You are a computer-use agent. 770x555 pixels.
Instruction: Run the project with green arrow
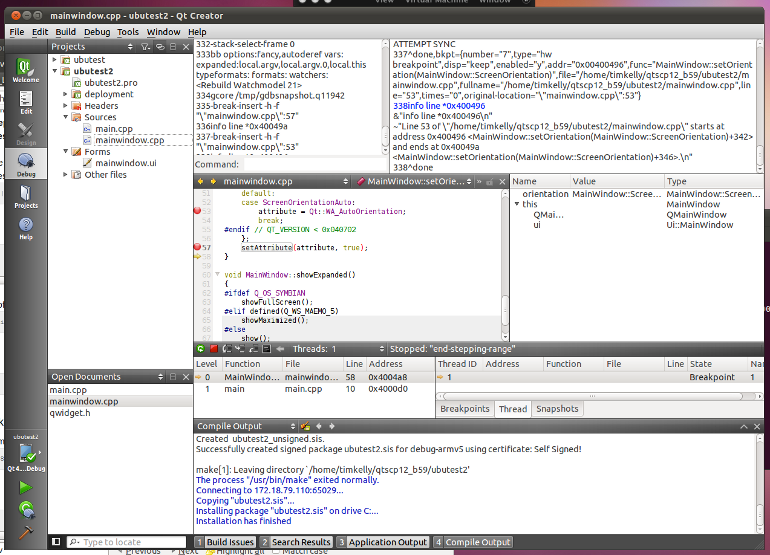tap(26, 488)
